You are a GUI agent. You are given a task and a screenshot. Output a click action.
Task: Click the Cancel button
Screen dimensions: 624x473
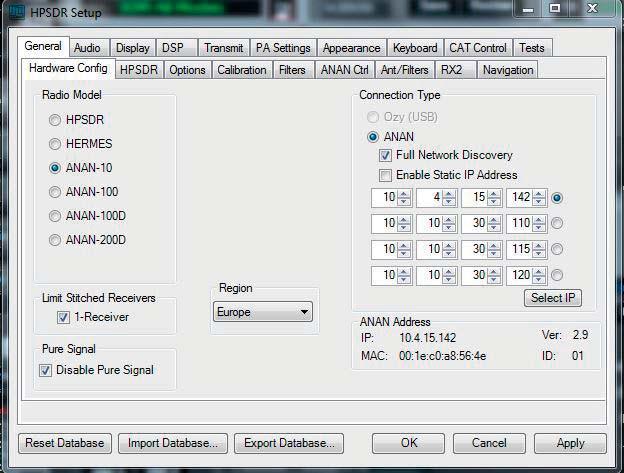(489, 443)
